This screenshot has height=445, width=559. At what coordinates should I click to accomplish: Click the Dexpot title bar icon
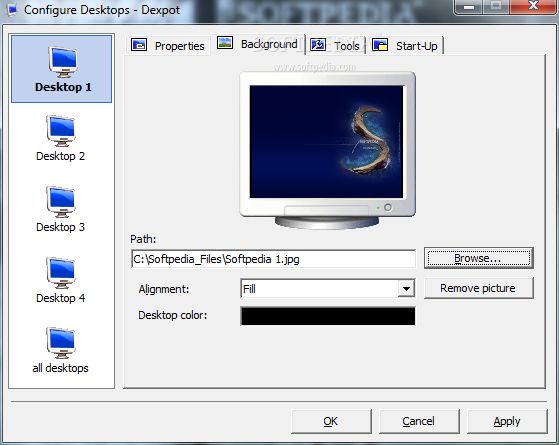click(12, 10)
